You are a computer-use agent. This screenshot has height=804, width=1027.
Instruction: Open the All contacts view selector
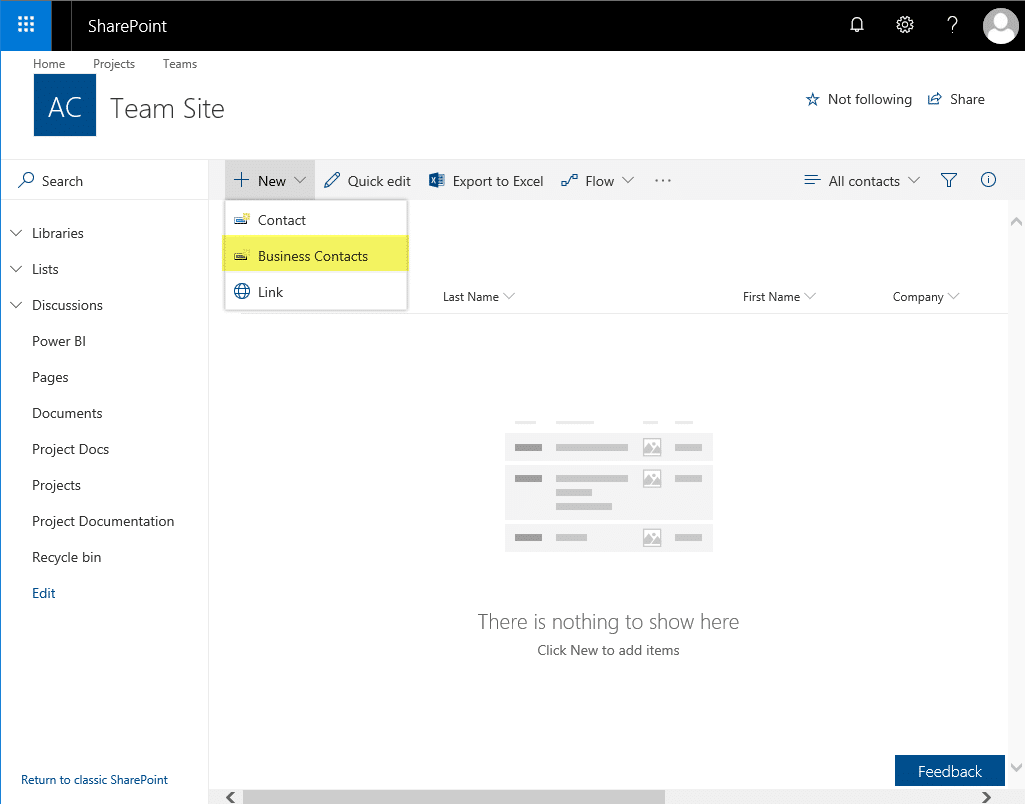(x=862, y=181)
